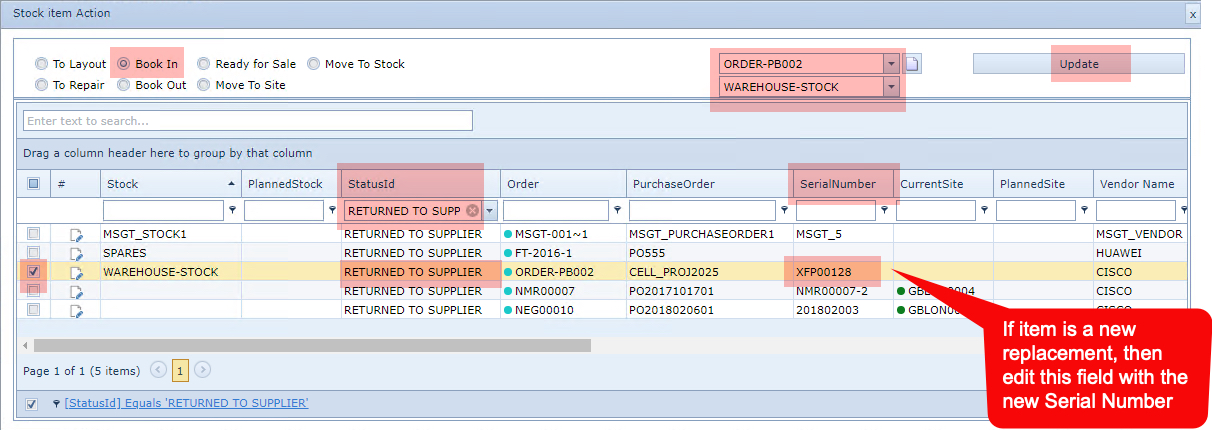Clear the StatusId filter with the x icon
The width and height of the screenshot is (1212, 430).
tap(472, 211)
